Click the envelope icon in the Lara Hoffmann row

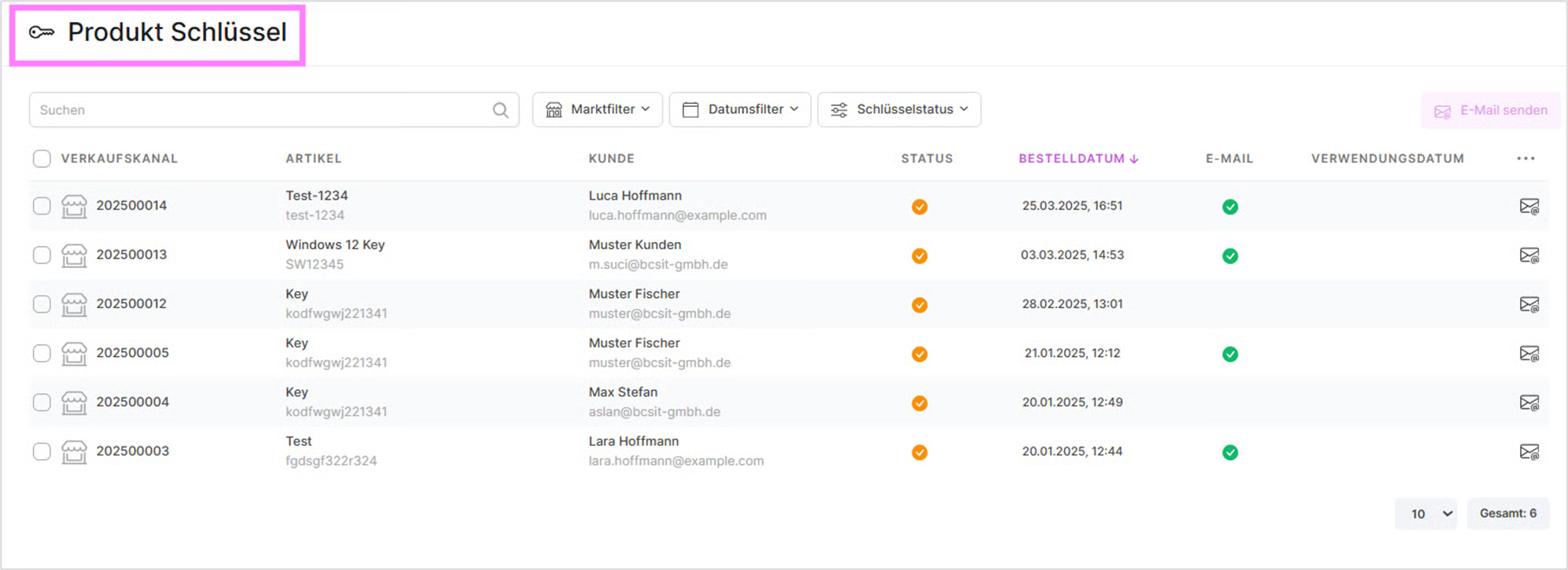[x=1529, y=451]
